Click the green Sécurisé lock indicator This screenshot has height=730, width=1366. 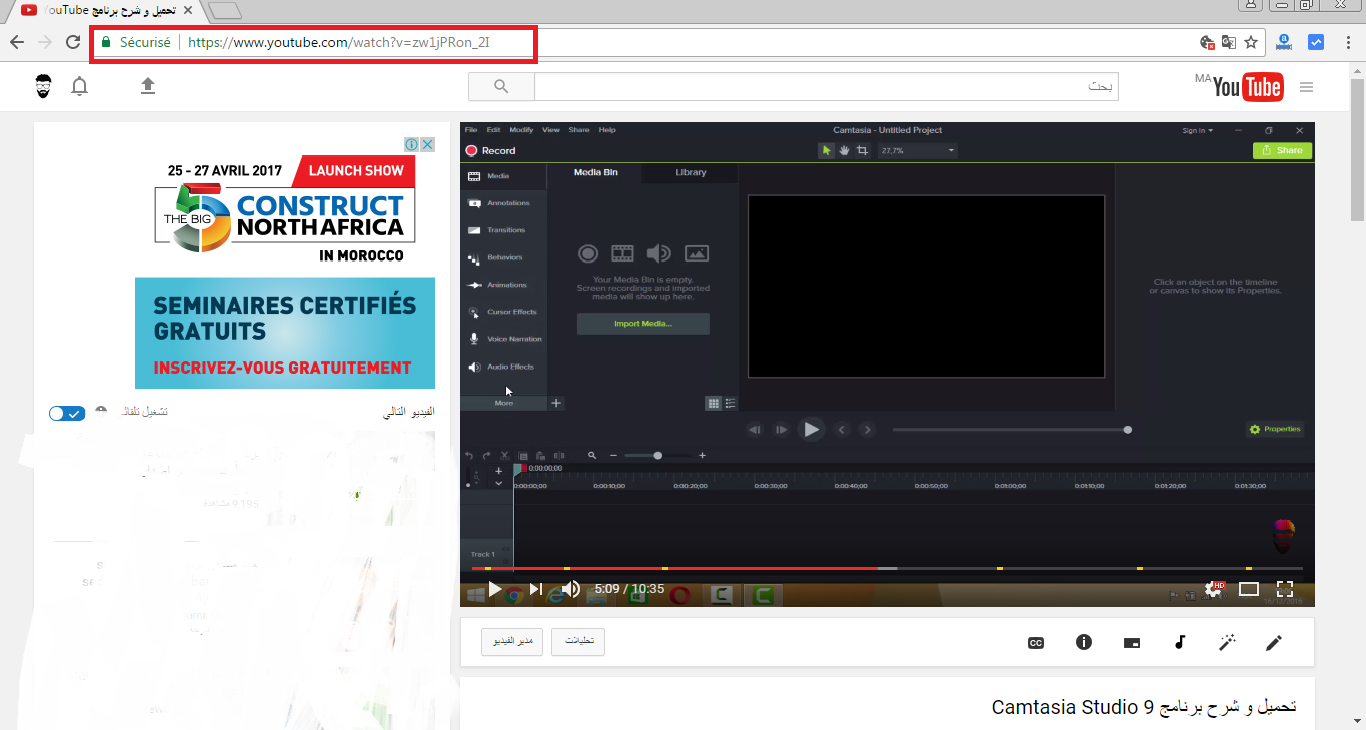(x=136, y=43)
